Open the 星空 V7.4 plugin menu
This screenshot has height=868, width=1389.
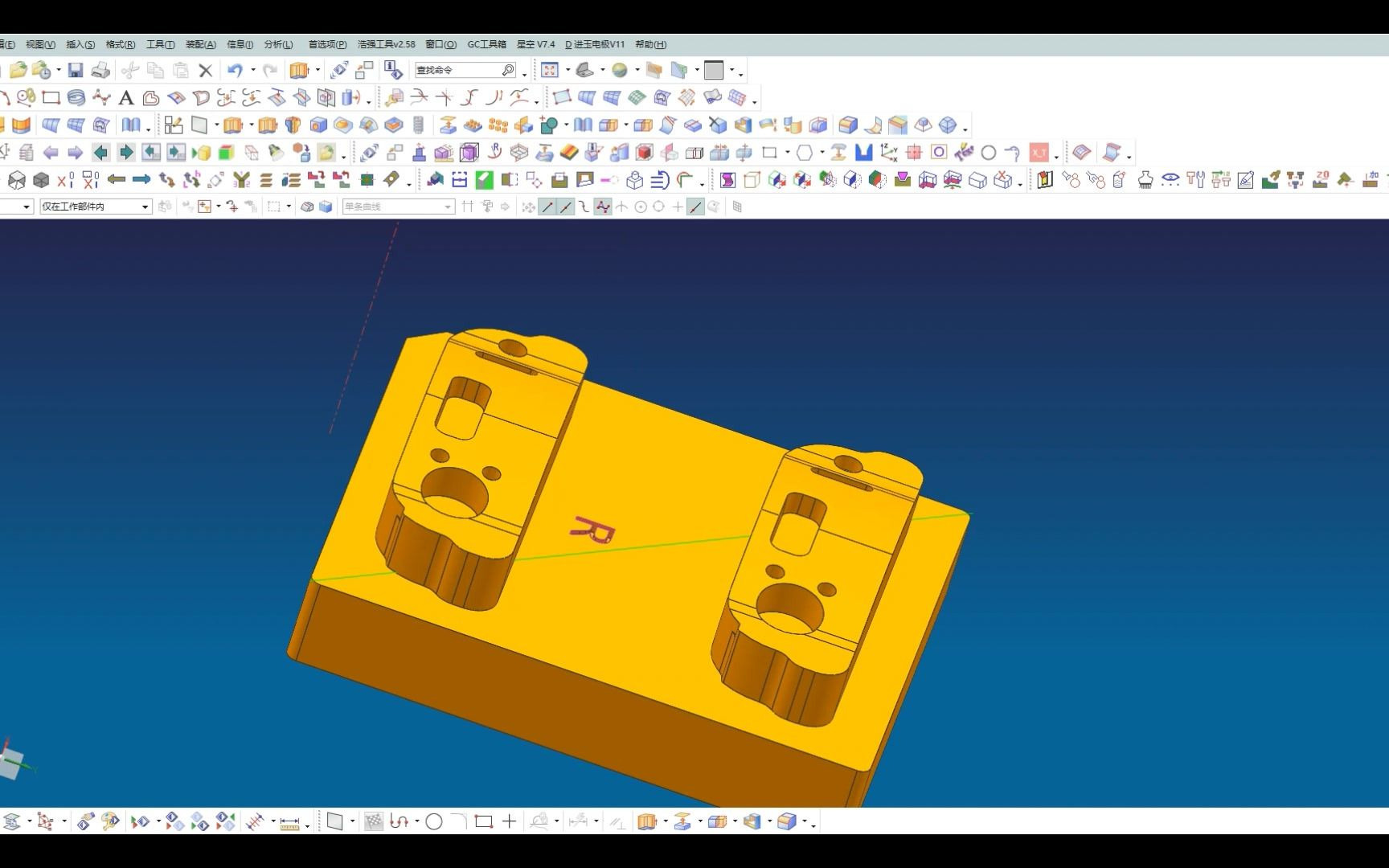click(x=535, y=44)
